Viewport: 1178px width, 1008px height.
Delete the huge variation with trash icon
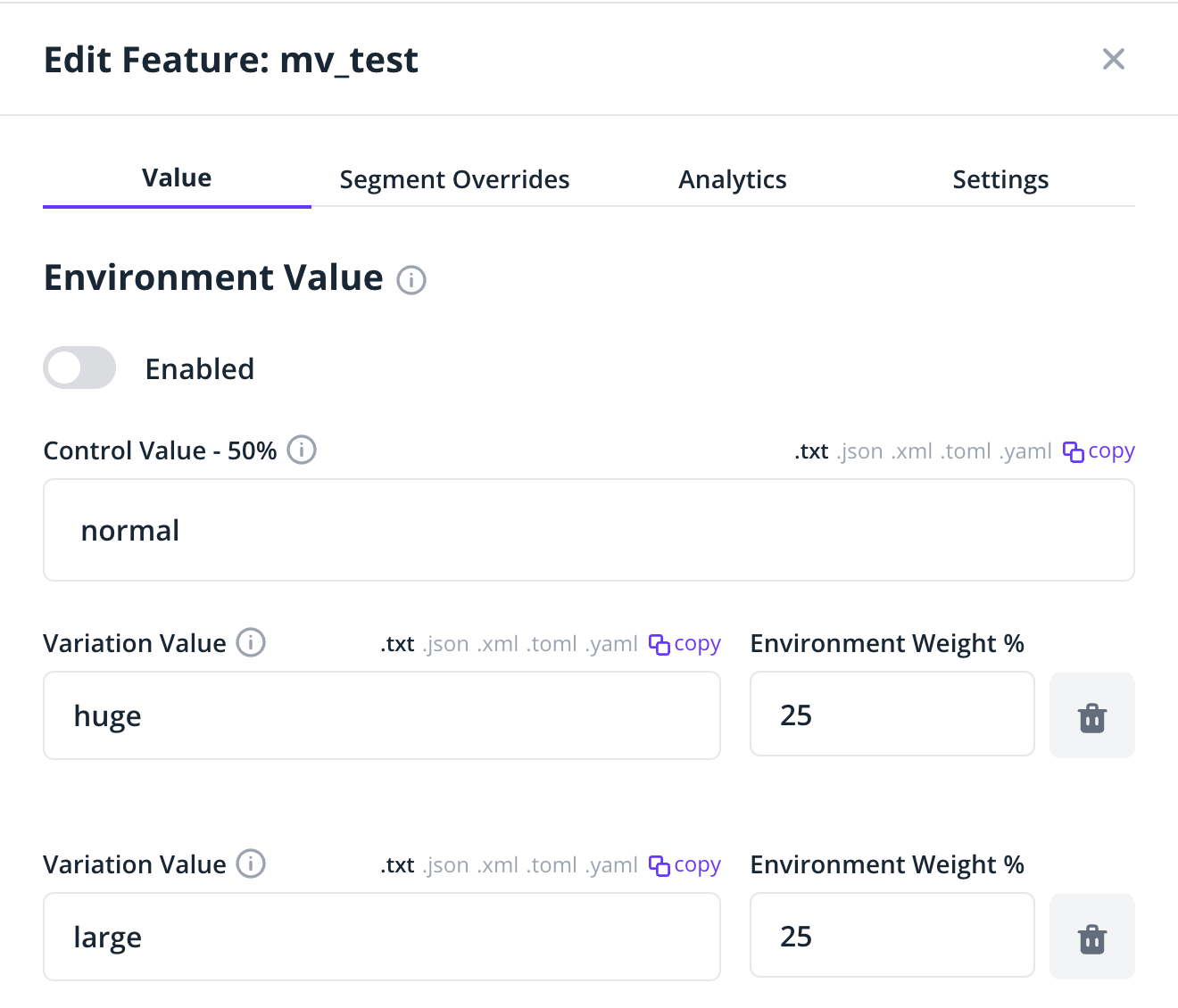[1091, 716]
